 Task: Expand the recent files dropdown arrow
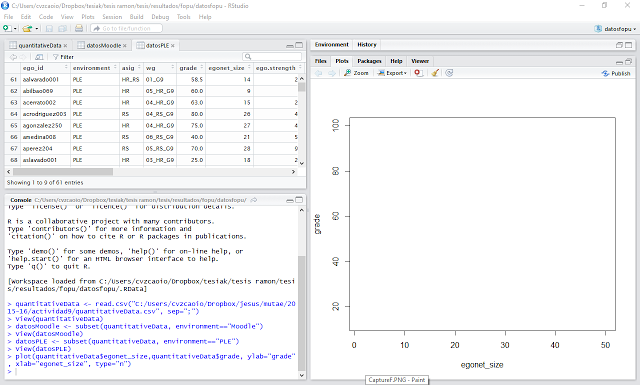(x=37, y=29)
